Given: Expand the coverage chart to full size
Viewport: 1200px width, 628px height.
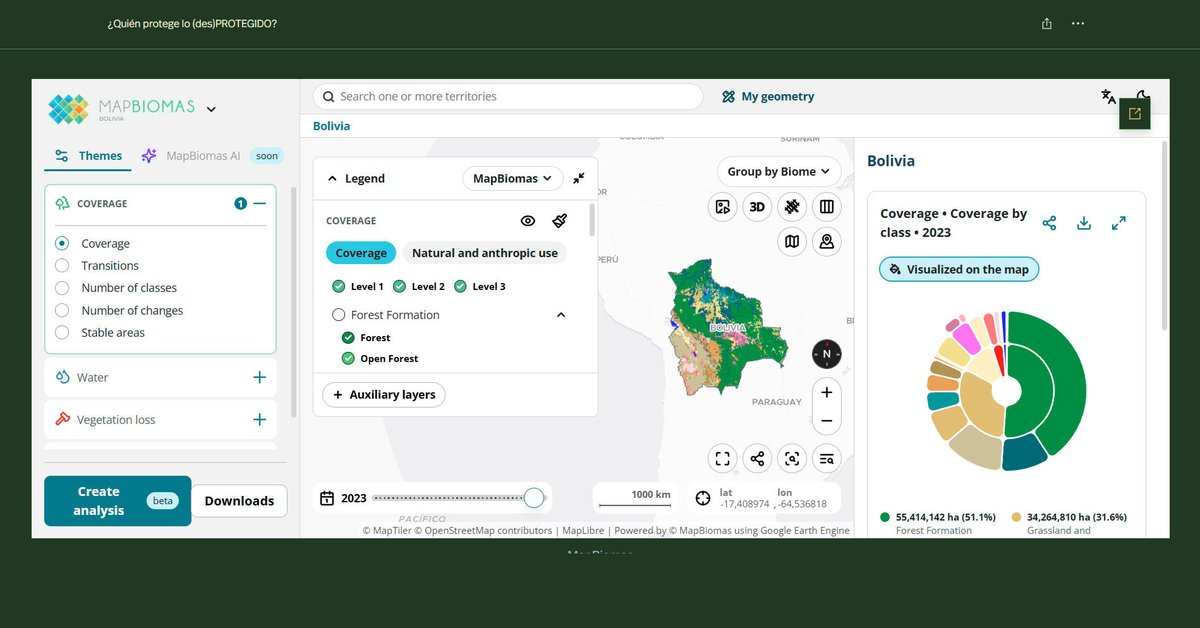Looking at the screenshot, I should (x=1119, y=223).
